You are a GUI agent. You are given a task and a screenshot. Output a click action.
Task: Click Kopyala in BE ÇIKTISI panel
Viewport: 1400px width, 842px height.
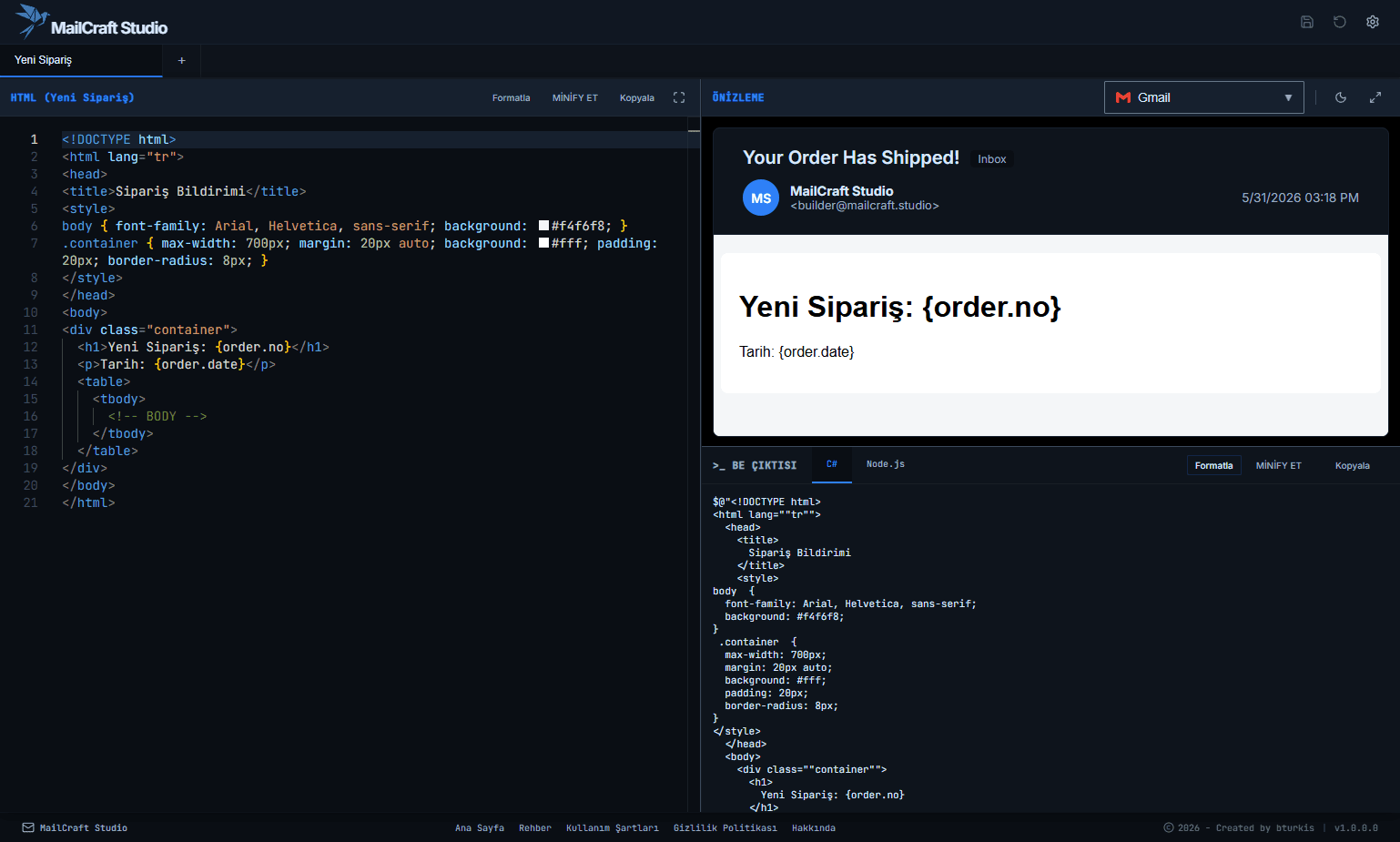1352,465
